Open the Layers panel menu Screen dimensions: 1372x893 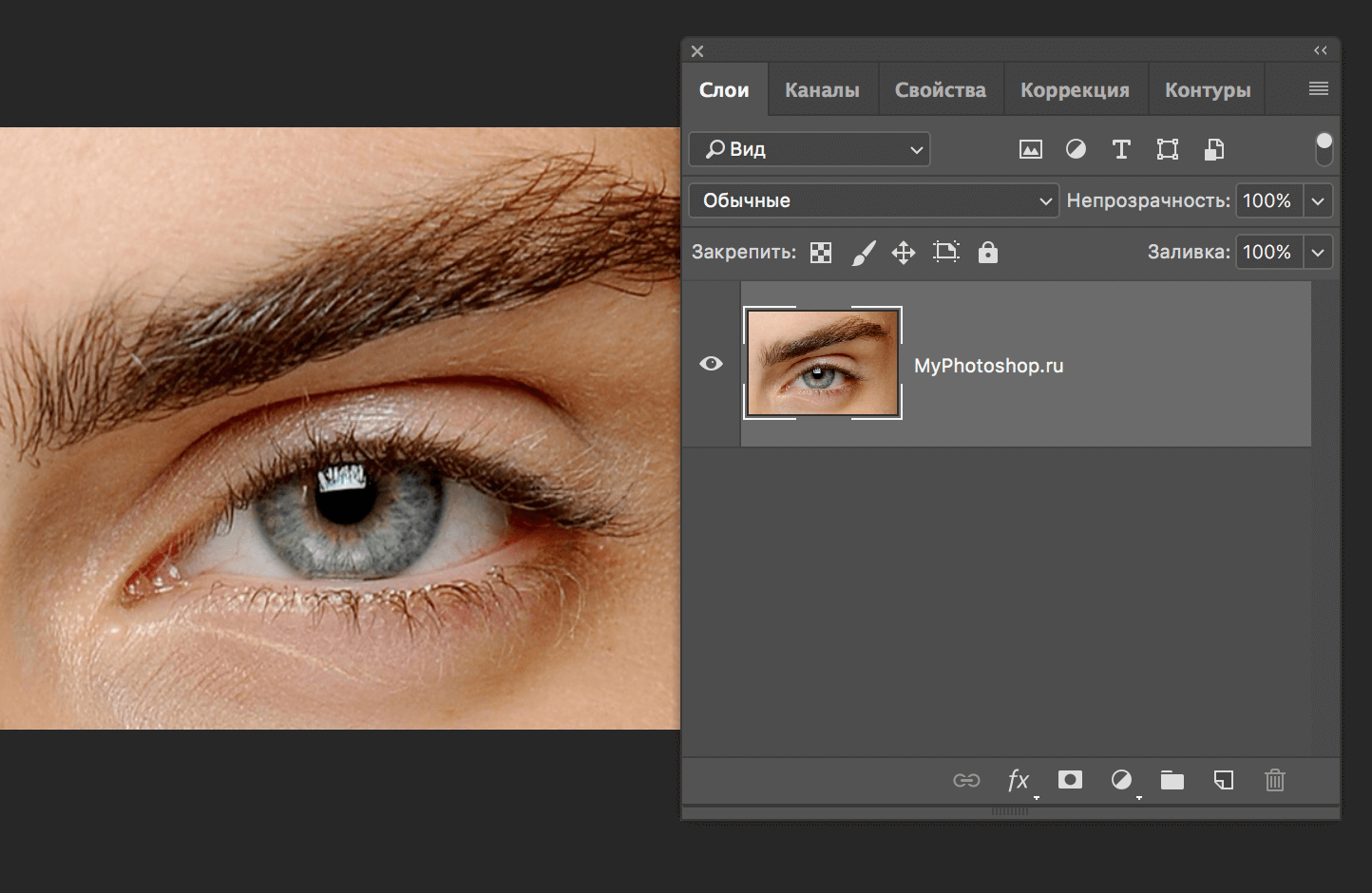pos(1318,88)
